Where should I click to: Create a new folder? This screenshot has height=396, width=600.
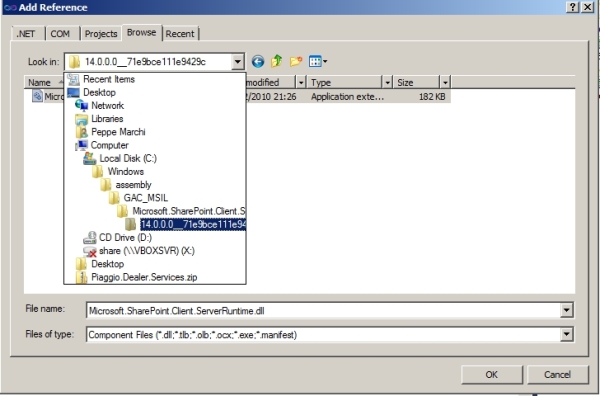296,61
